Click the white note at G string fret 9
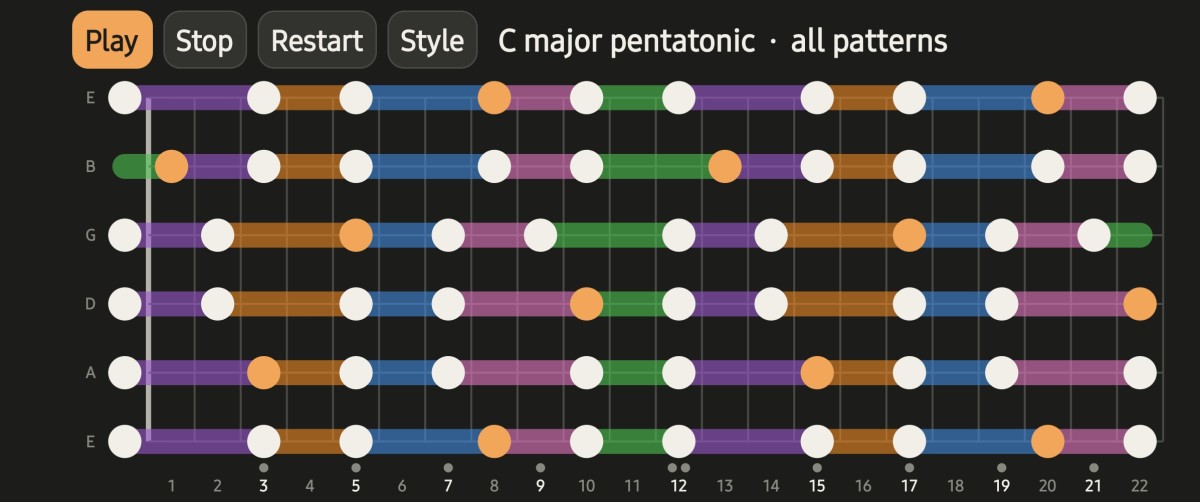 (x=540, y=235)
